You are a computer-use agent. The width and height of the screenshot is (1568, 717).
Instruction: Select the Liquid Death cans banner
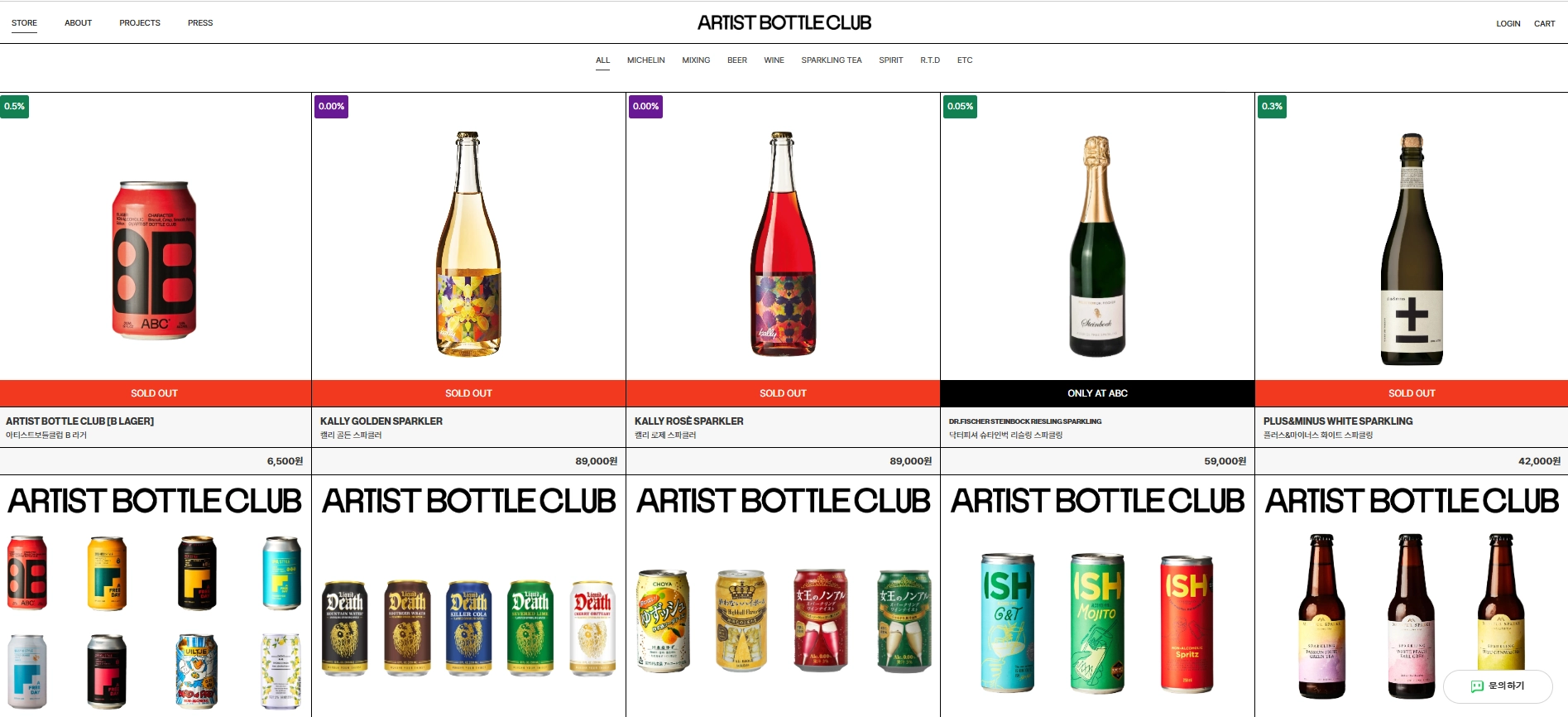point(469,596)
